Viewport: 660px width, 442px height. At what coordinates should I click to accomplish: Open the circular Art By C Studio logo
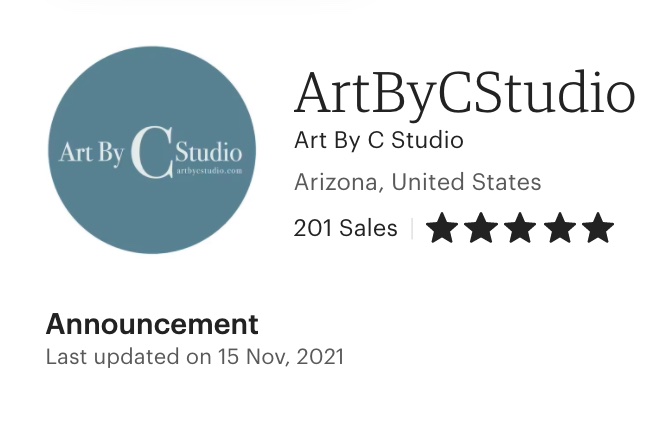[x=152, y=150]
